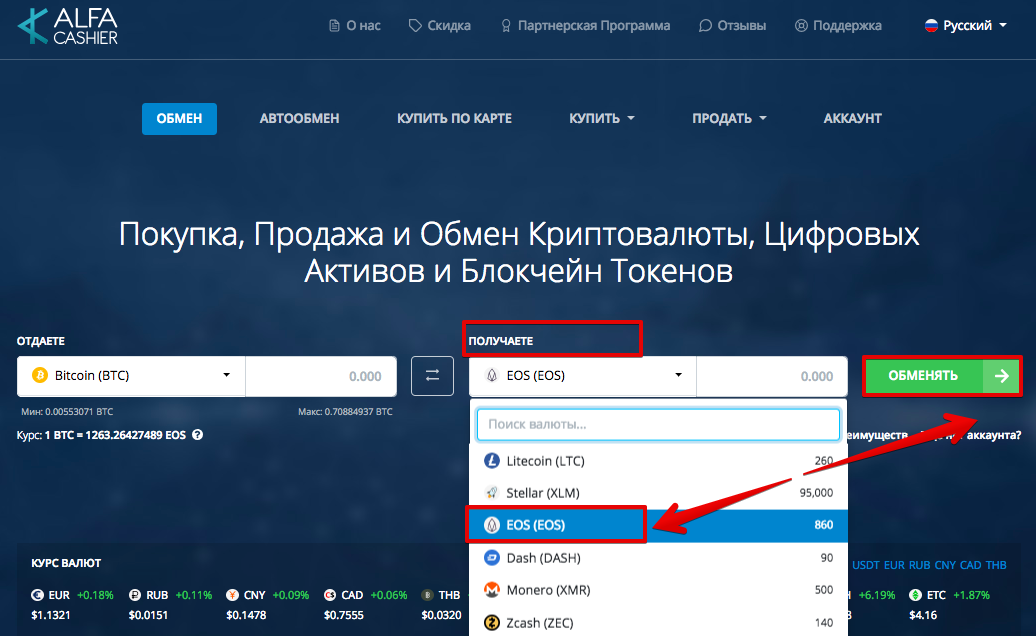Open Партнерская Программа link
Viewport: 1036px width, 636px height.
tap(585, 26)
